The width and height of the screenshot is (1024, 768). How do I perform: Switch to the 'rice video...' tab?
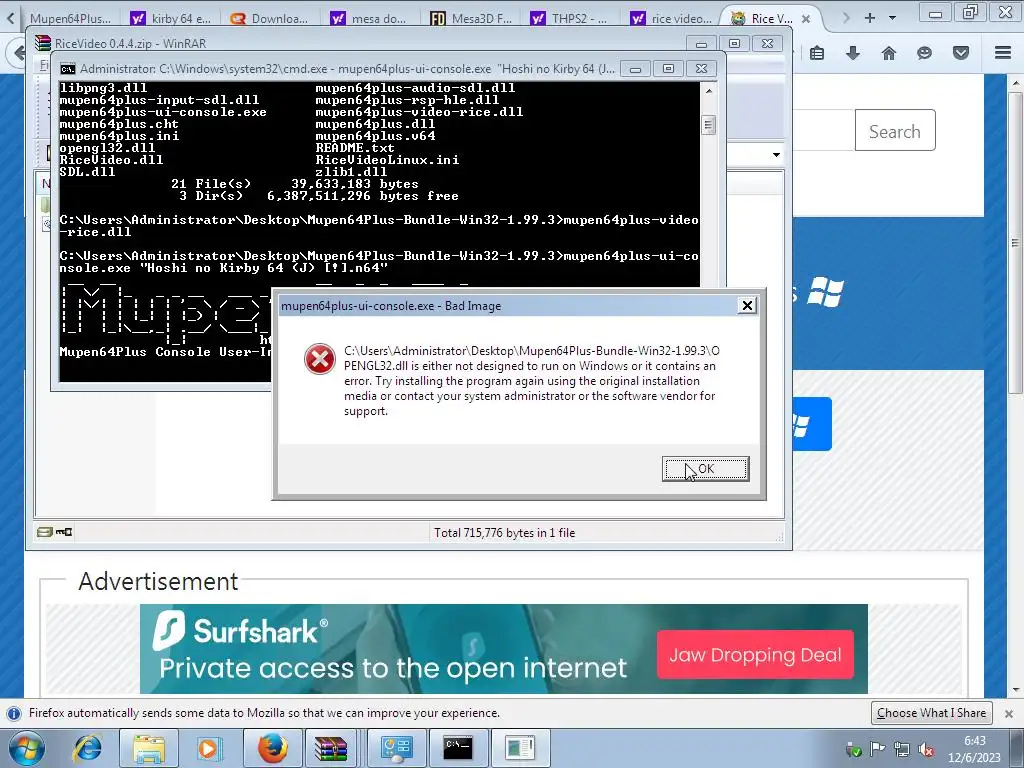coord(671,18)
